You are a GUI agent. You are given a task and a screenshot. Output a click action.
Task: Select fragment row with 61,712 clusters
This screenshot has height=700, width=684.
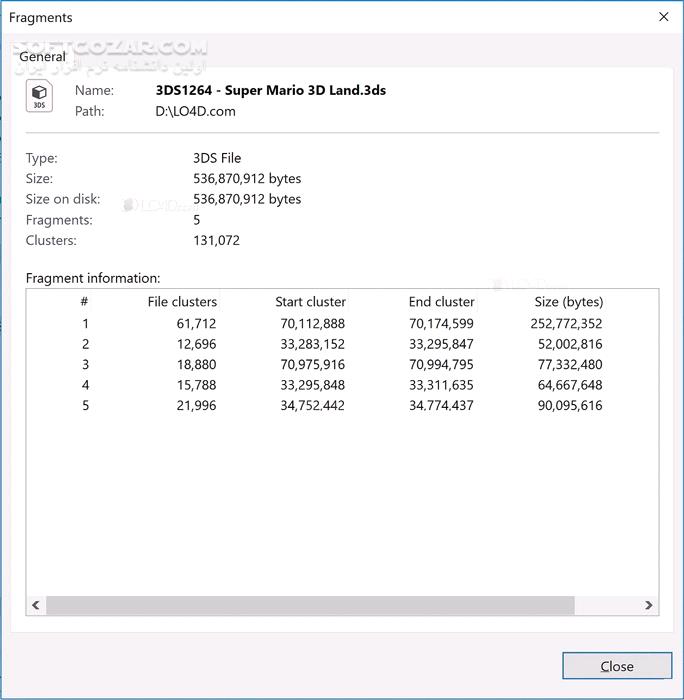tap(342, 323)
